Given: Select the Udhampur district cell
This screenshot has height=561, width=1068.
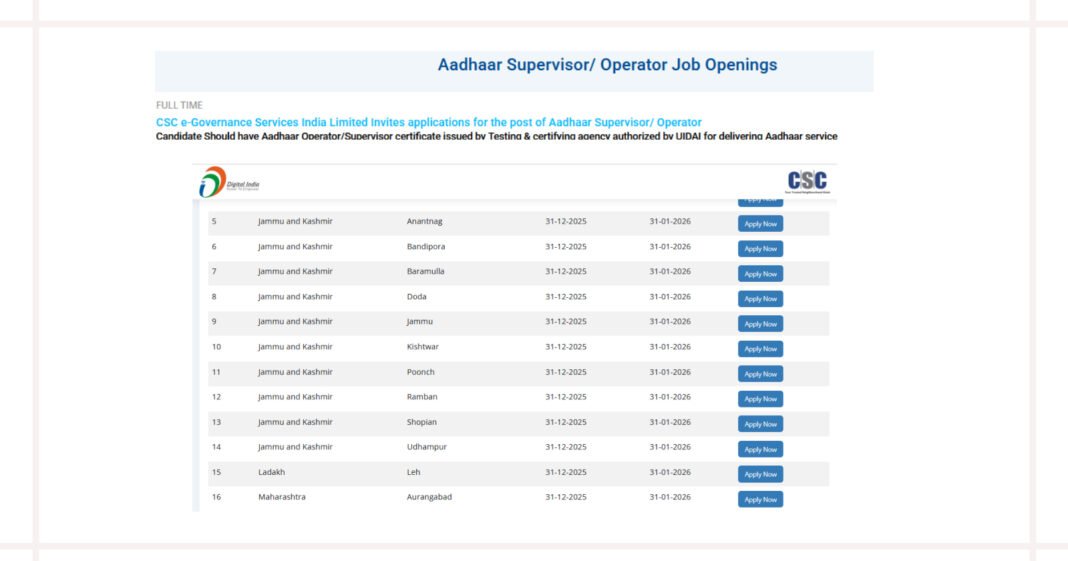Looking at the screenshot, I should 426,447.
